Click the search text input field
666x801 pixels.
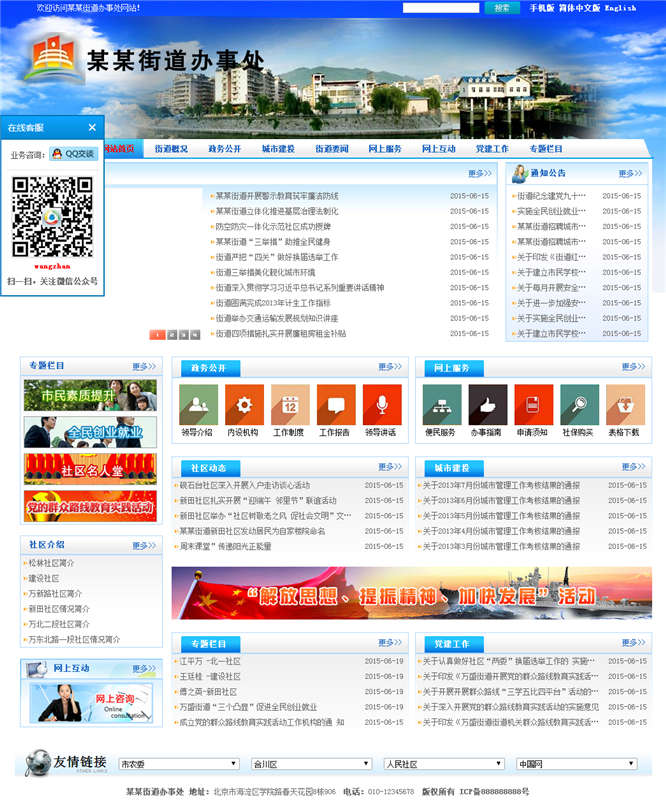(440, 8)
